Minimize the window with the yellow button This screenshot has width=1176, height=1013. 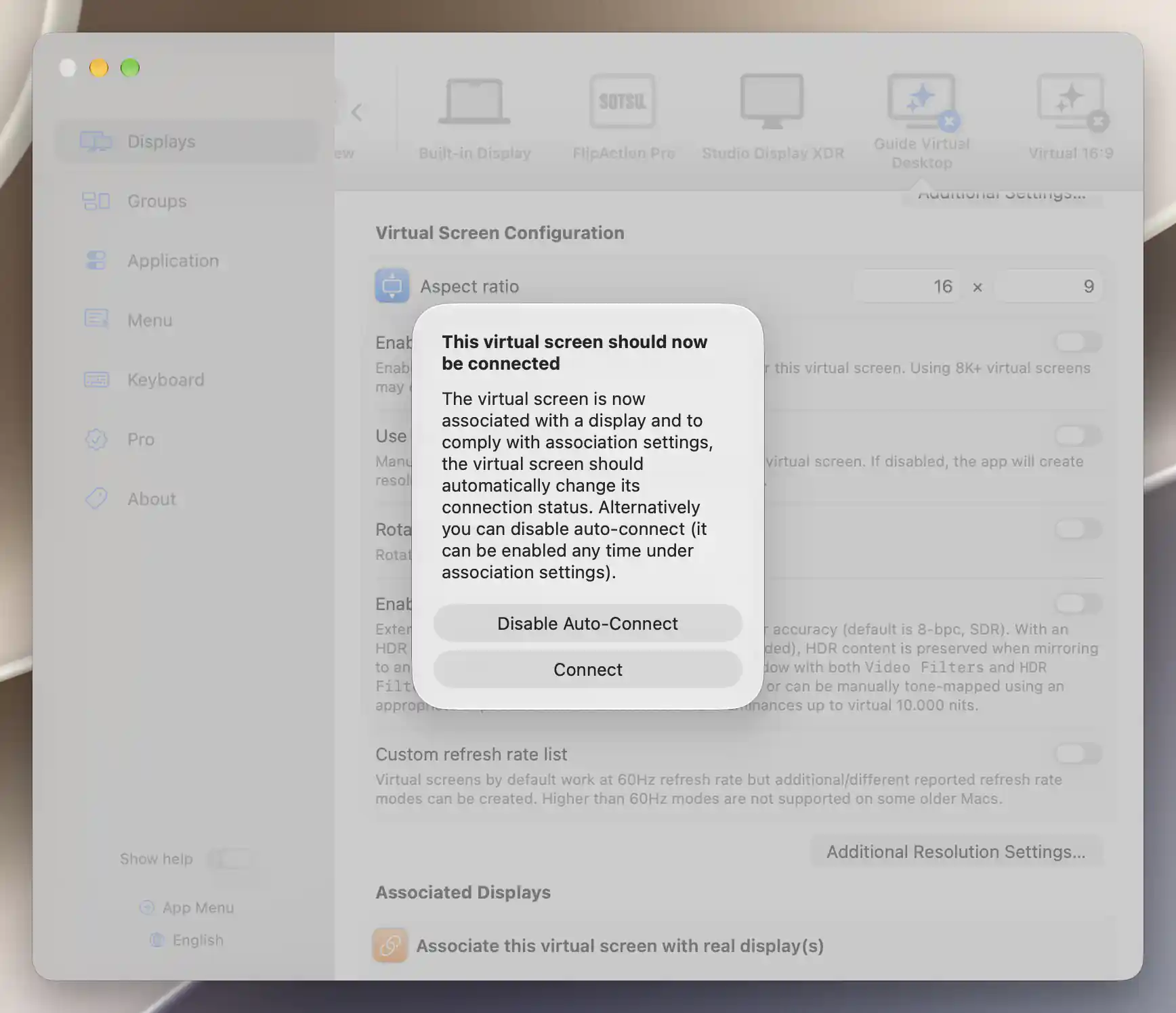coord(99,68)
